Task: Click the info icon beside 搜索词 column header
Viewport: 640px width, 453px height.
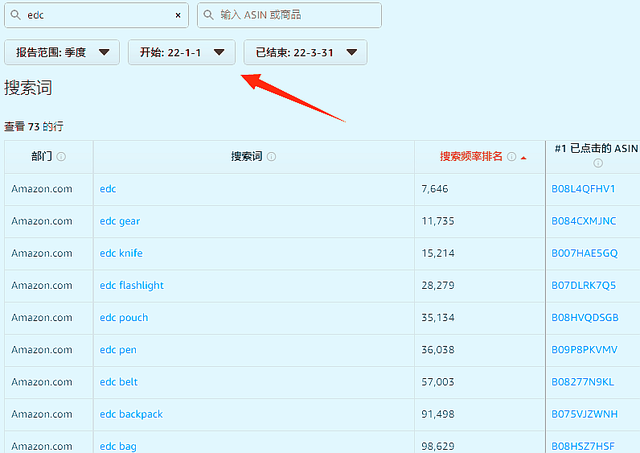Action: pos(271,157)
